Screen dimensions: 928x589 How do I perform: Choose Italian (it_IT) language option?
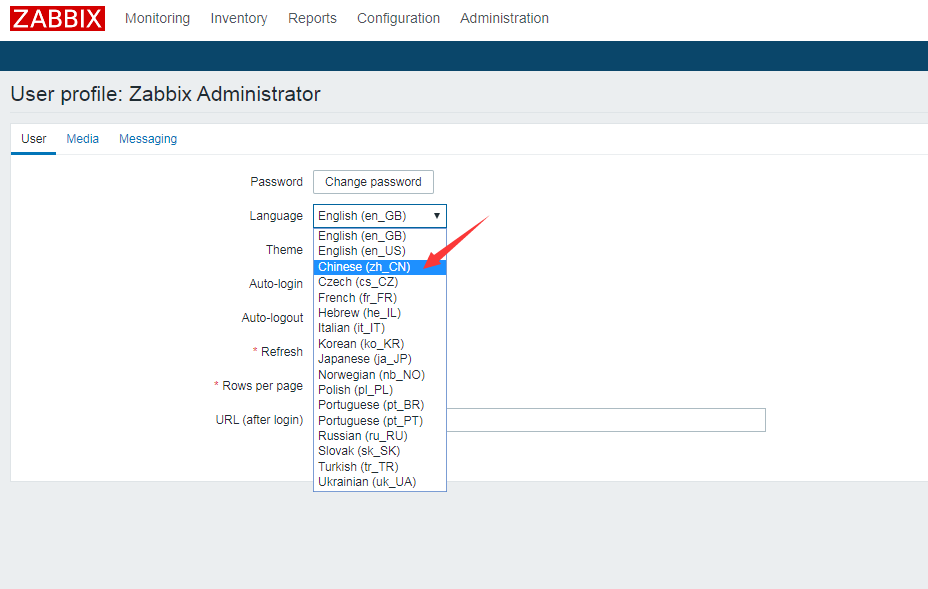click(380, 328)
